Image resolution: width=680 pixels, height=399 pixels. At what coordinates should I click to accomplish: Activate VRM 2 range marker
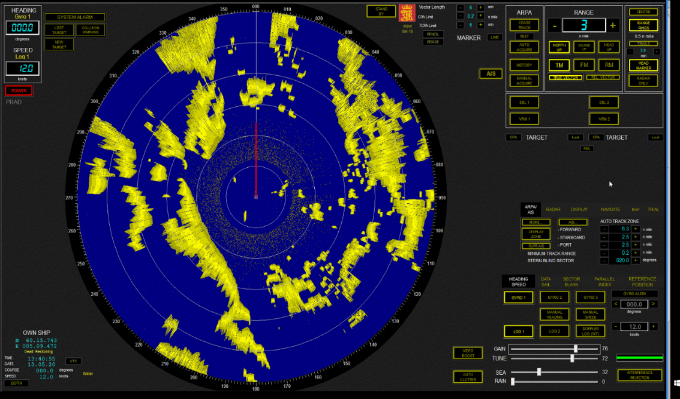pos(604,118)
